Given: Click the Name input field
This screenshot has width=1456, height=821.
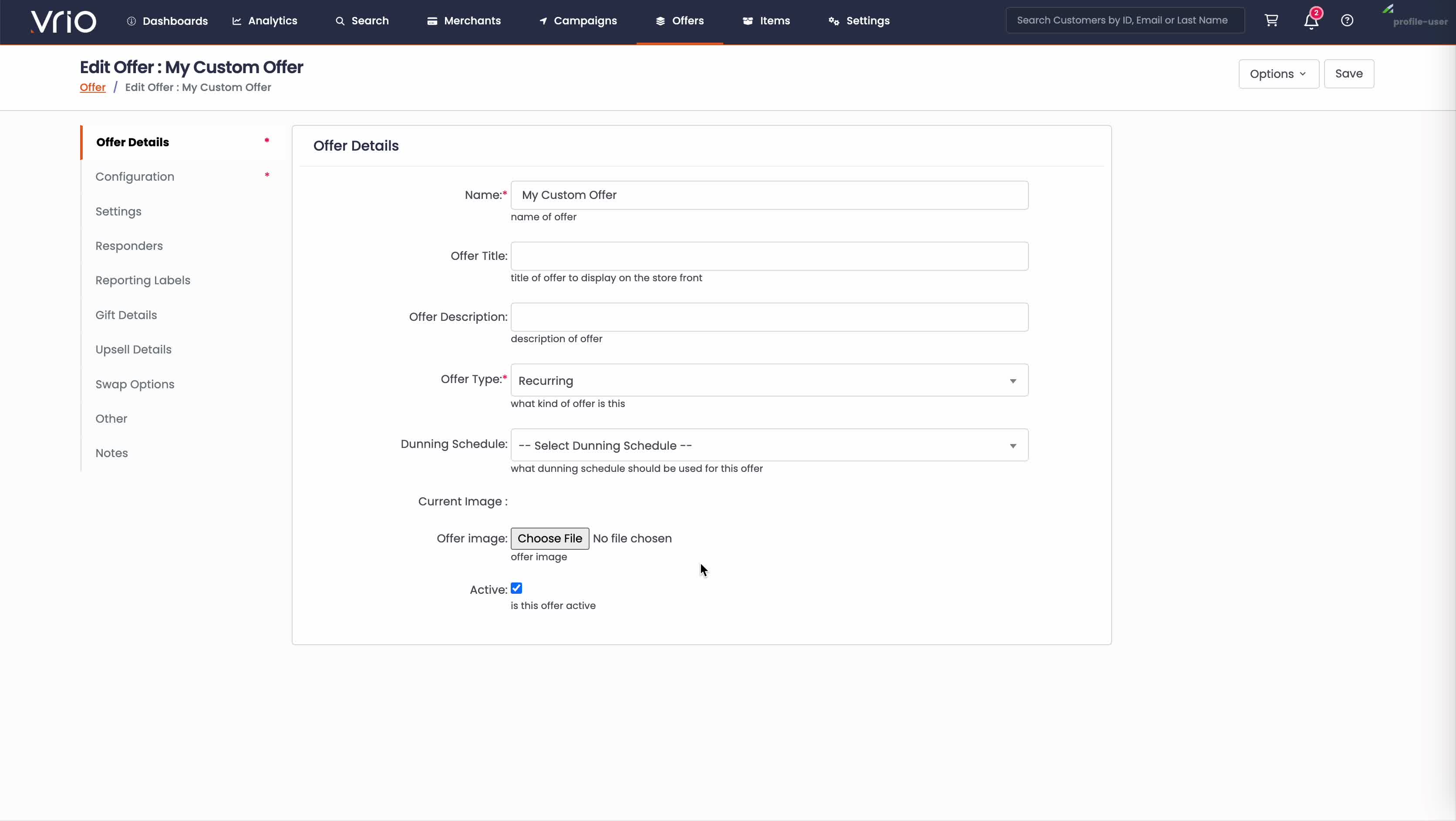Looking at the screenshot, I should click(x=769, y=195).
